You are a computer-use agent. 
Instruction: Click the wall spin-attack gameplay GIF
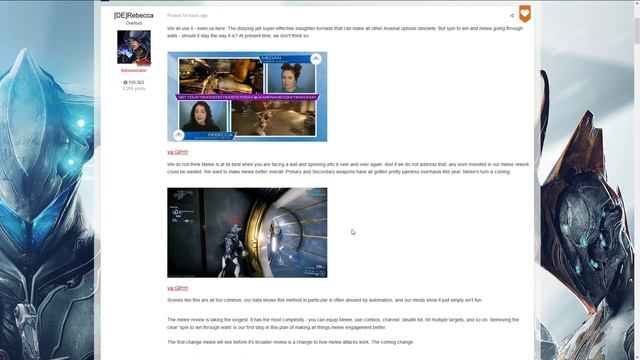pyautogui.click(x=247, y=233)
